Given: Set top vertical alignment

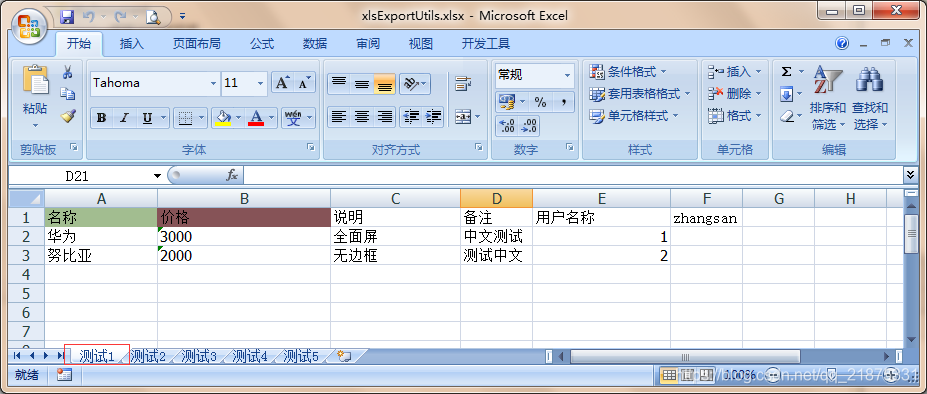Looking at the screenshot, I should (x=339, y=84).
